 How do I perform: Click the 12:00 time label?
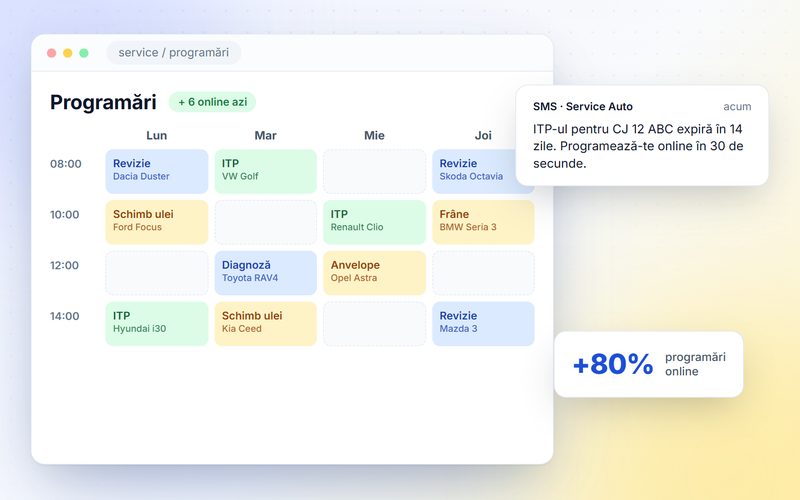[64, 265]
